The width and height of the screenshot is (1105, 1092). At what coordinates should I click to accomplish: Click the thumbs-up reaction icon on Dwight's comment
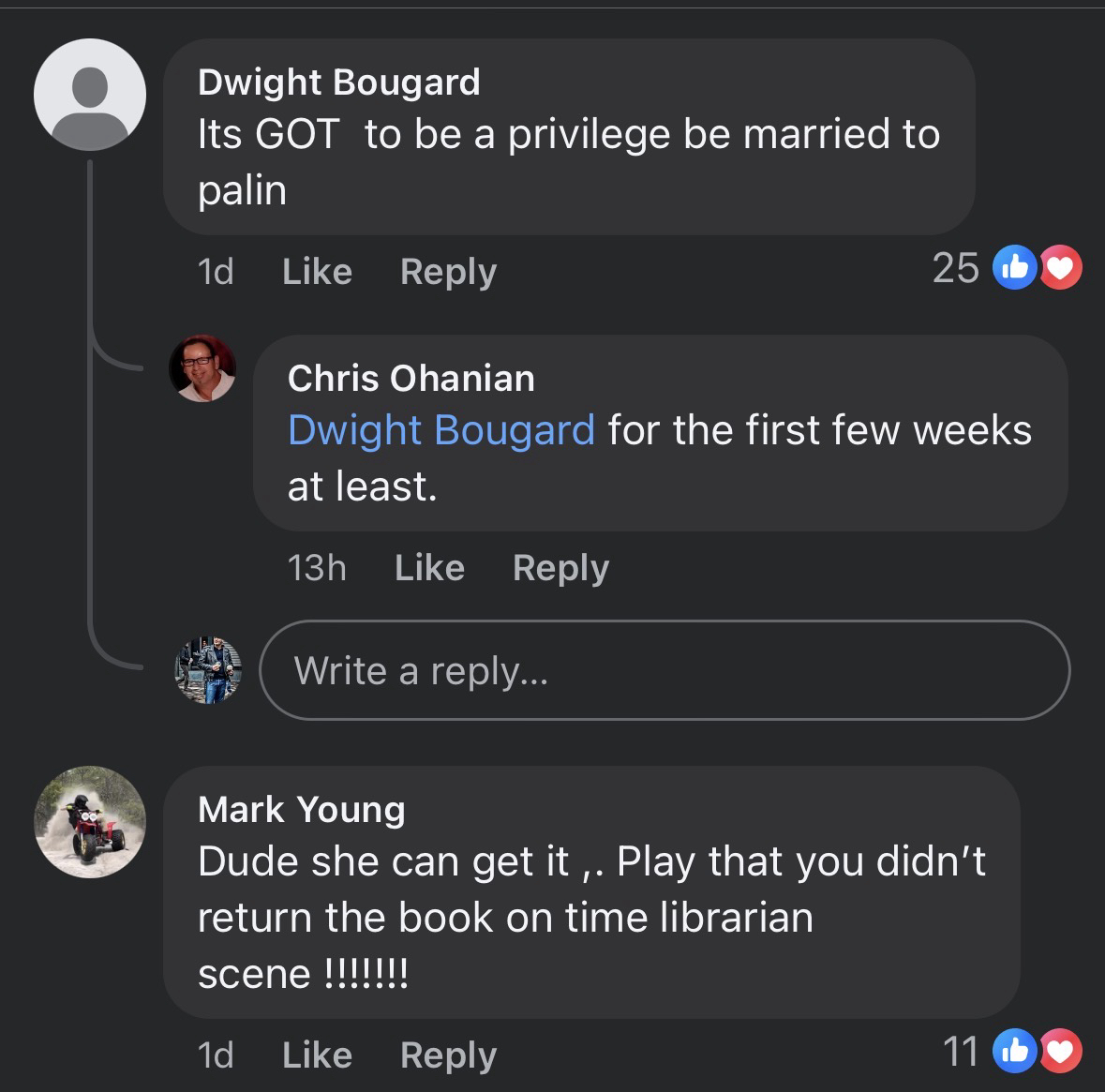1015,268
